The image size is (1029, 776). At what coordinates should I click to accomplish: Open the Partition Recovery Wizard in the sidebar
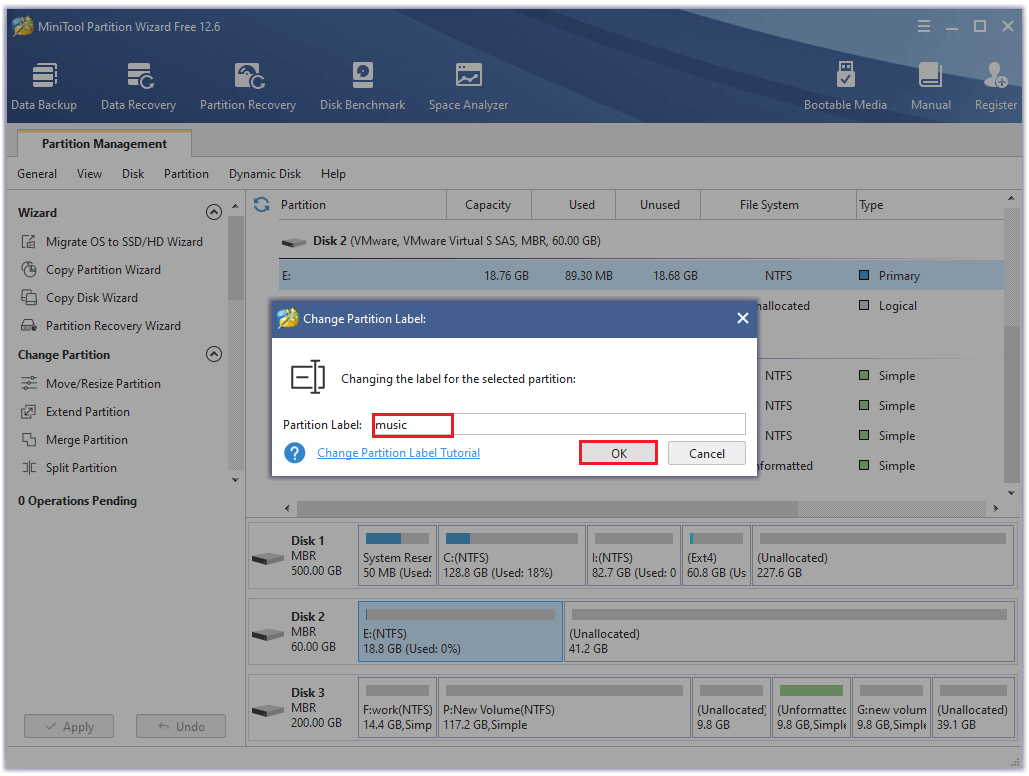(100, 326)
